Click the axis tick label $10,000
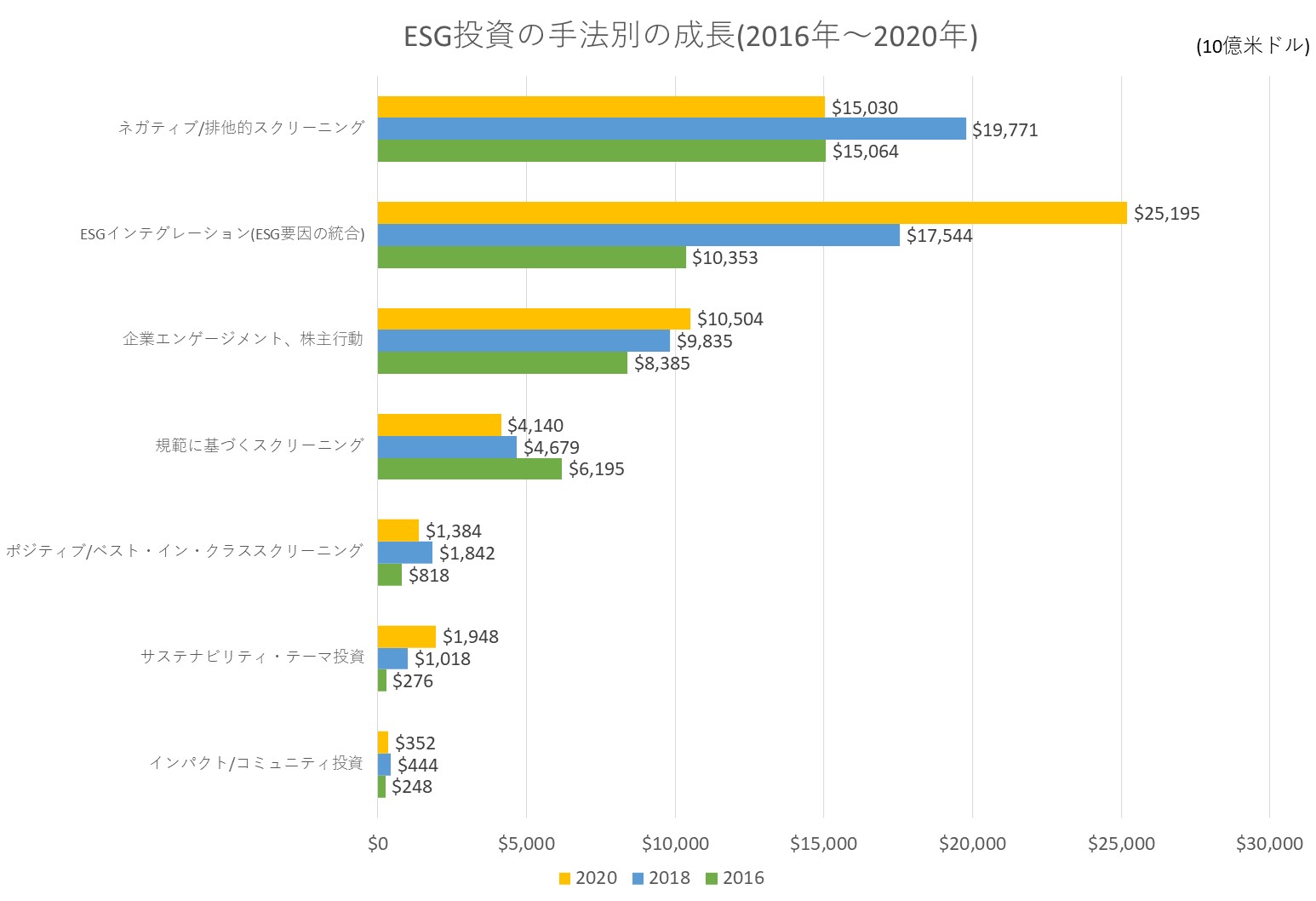The width and height of the screenshot is (1316, 901). pyautogui.click(x=675, y=844)
